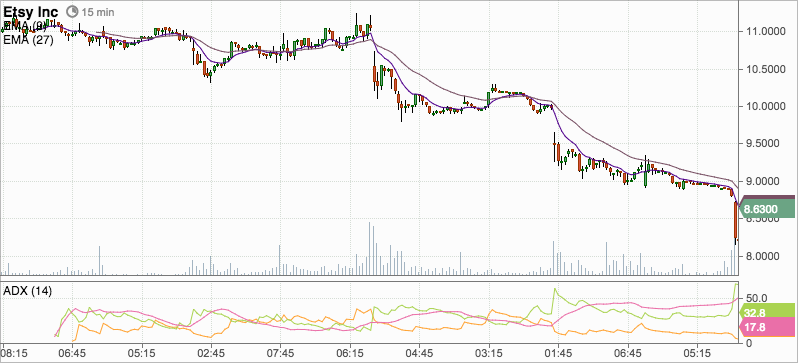Click the EMA (27) indicator label
The width and height of the screenshot is (798, 363).
pos(28,40)
